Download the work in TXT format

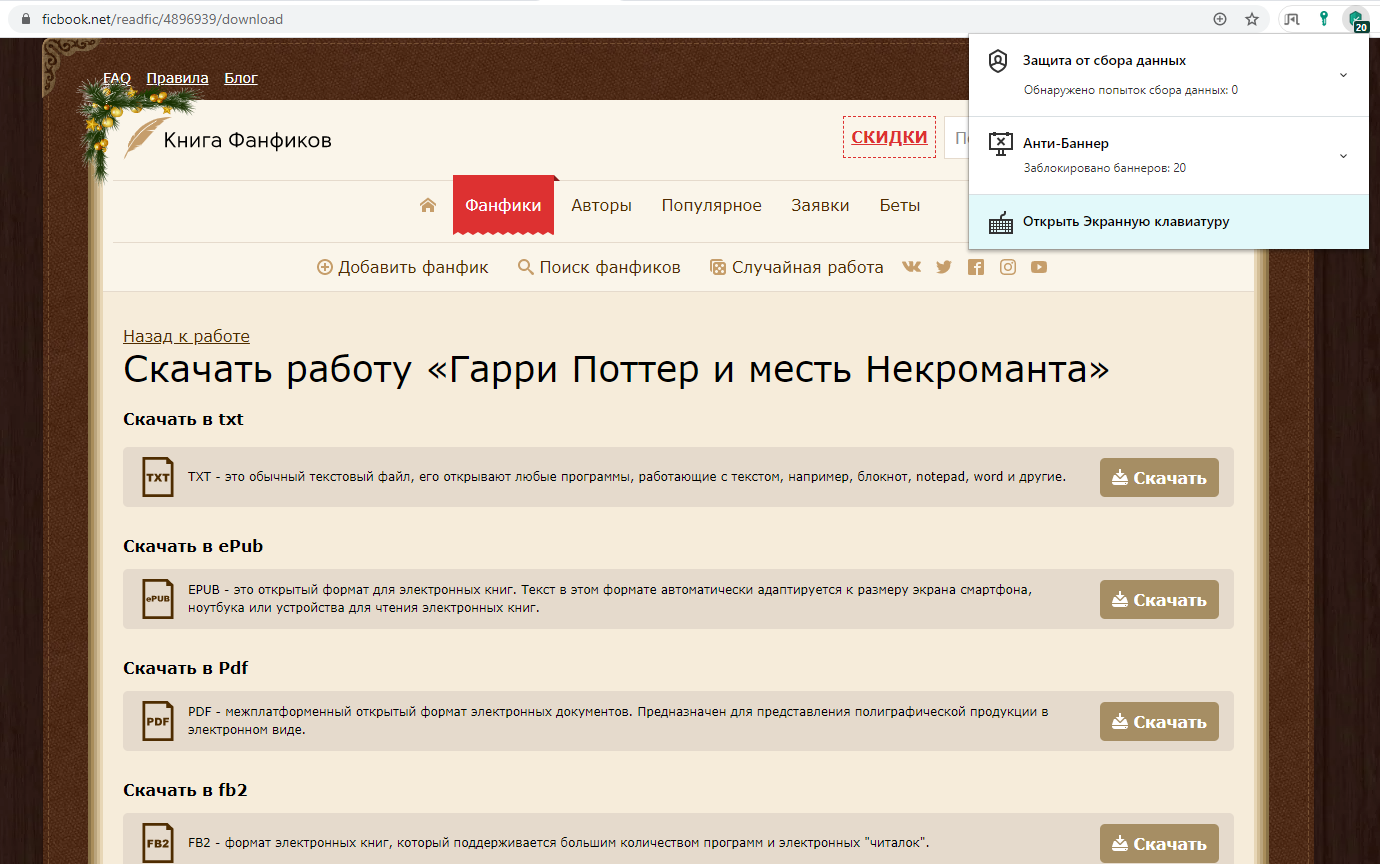click(1159, 478)
